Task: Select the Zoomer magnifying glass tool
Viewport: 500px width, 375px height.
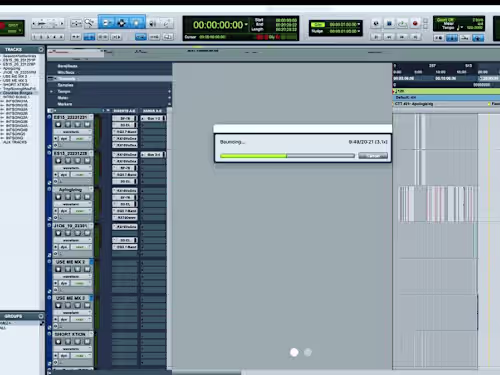Action: [x=89, y=23]
